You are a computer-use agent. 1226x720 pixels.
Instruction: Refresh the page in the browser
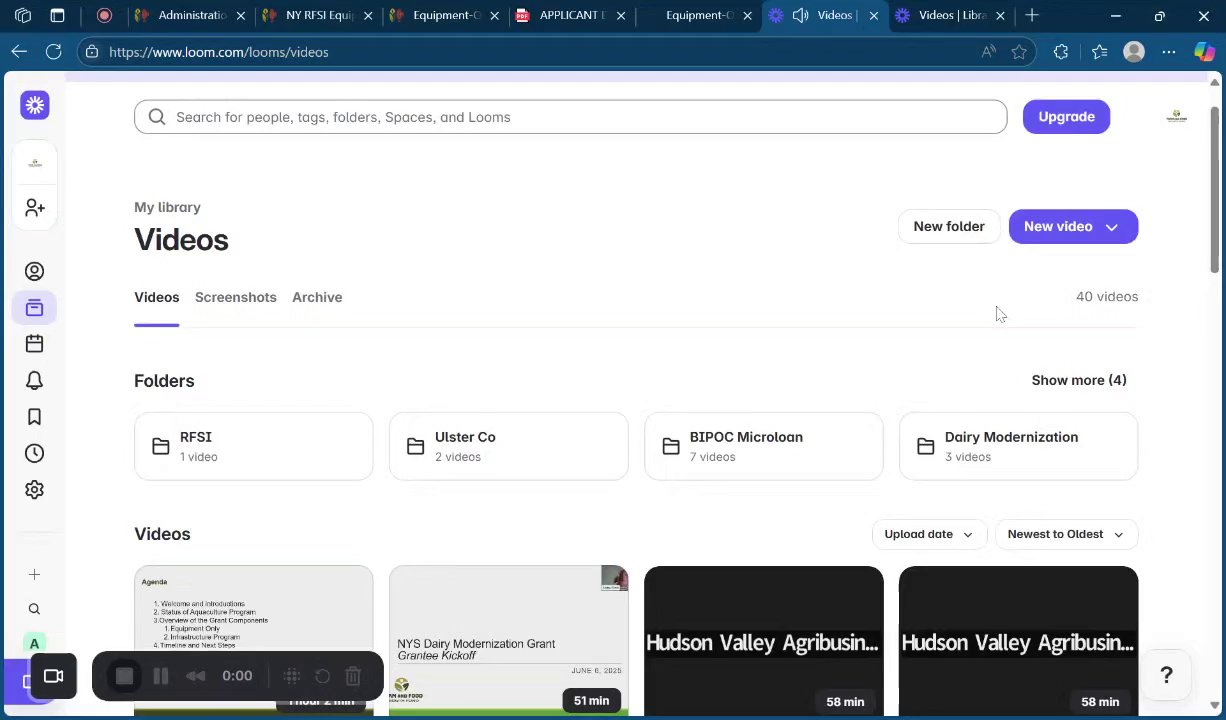click(54, 52)
